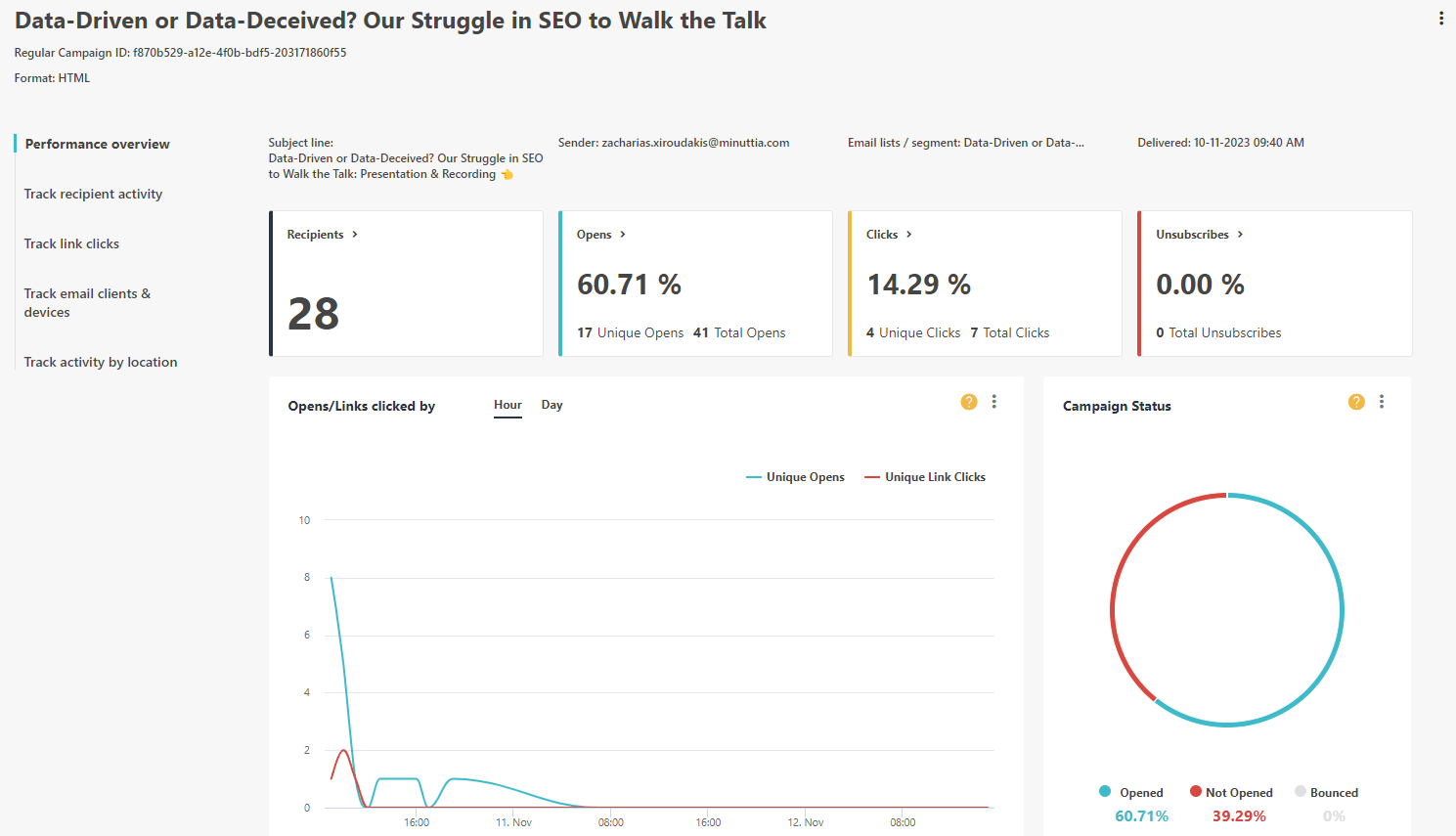This screenshot has width=1456, height=836.
Task: Click the 17 Unique Opens text
Action: 630,332
